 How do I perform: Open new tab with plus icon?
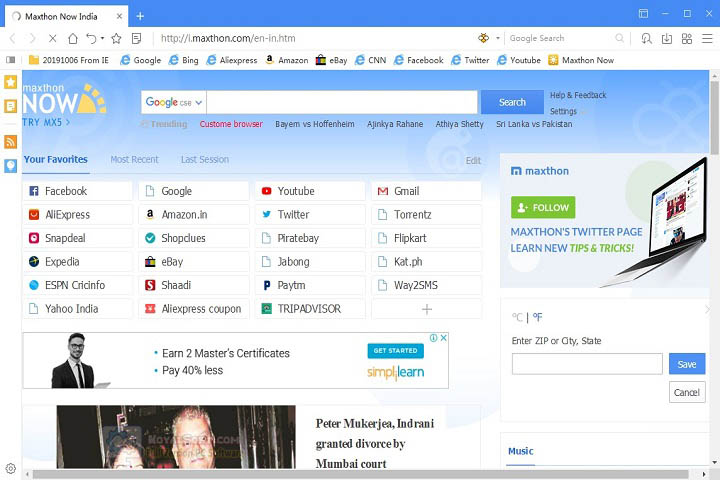(x=140, y=17)
